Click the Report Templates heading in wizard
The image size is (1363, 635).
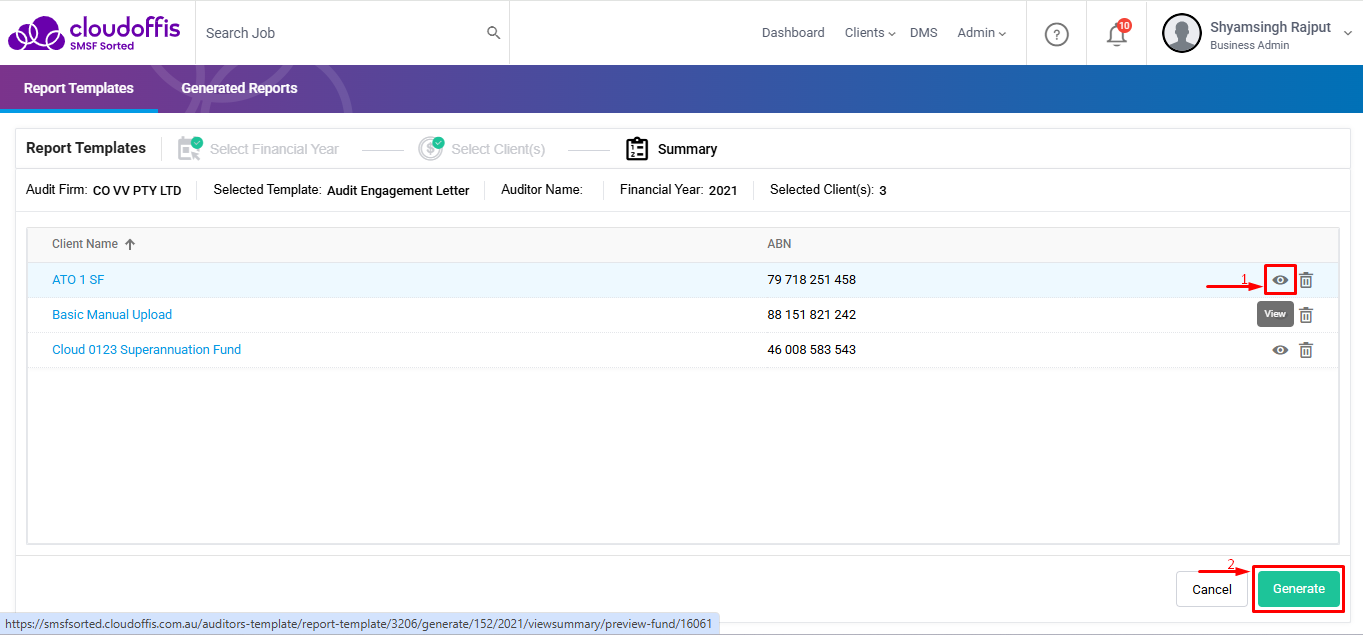[x=86, y=148]
